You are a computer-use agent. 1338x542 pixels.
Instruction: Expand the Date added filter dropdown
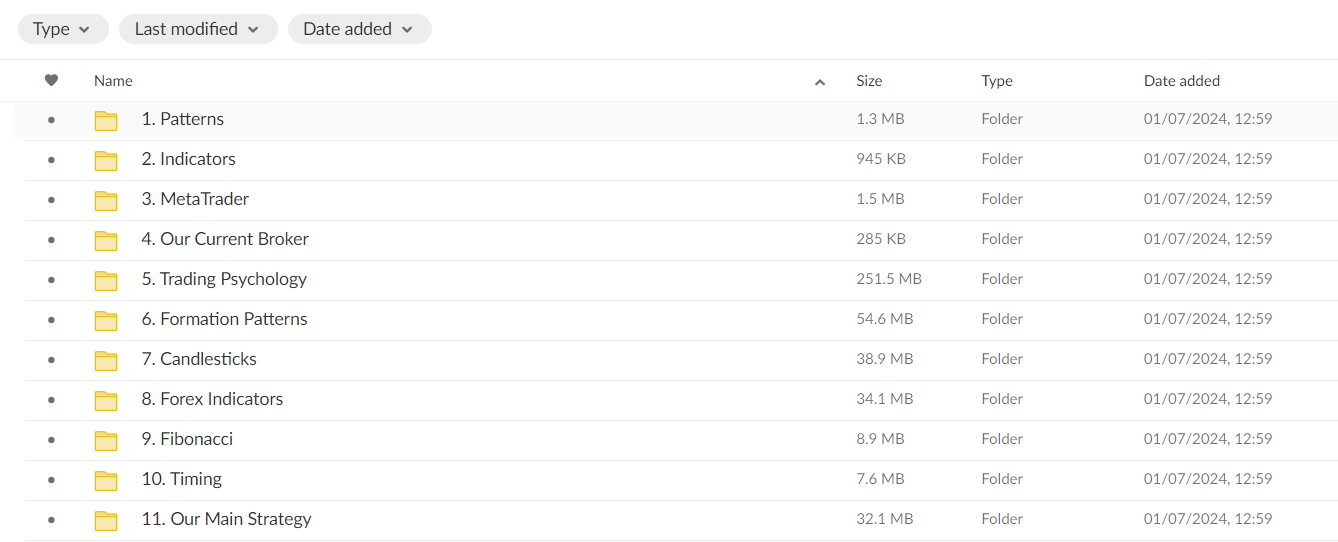pyautogui.click(x=359, y=29)
